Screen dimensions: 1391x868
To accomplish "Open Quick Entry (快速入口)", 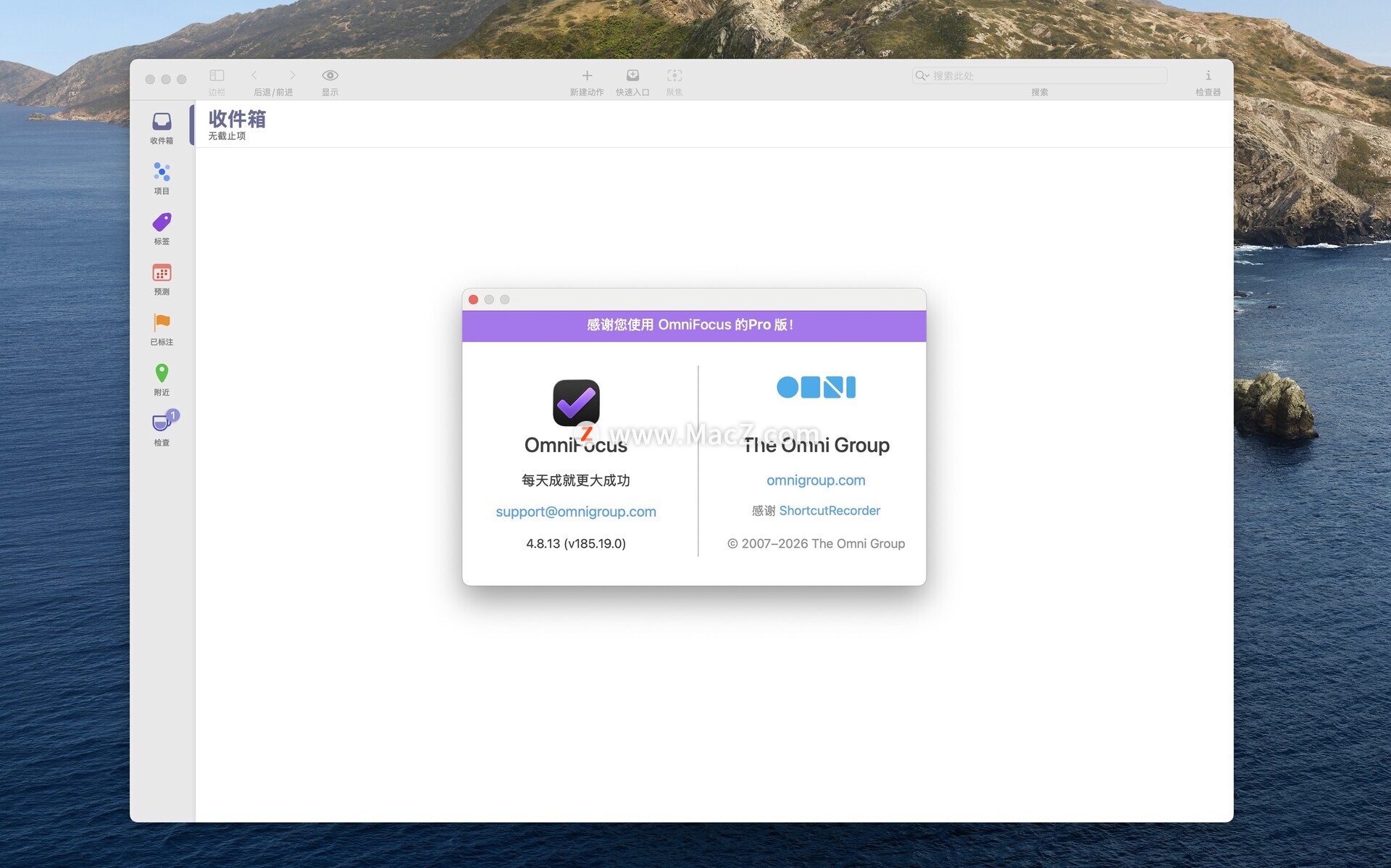I will coord(632,75).
